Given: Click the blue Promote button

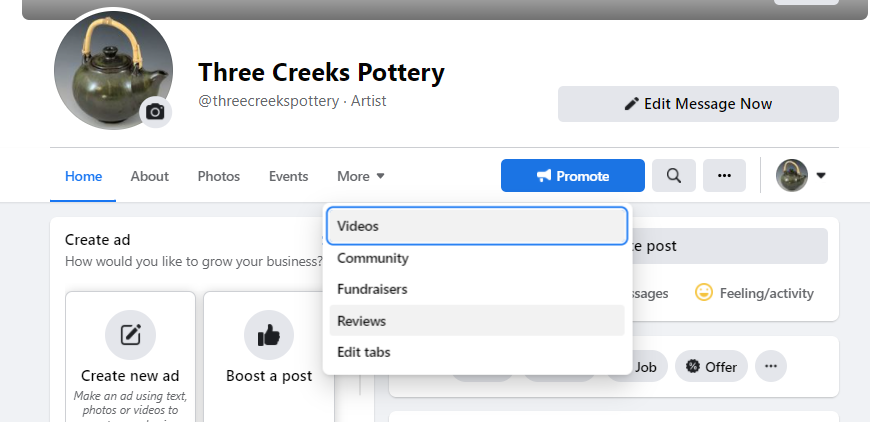Looking at the screenshot, I should pyautogui.click(x=572, y=176).
